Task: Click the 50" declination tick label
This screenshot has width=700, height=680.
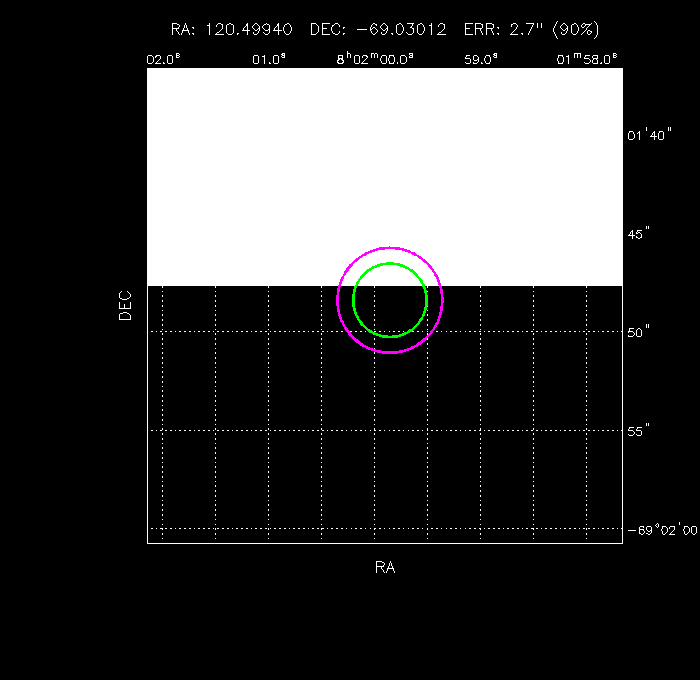Action: click(640, 332)
